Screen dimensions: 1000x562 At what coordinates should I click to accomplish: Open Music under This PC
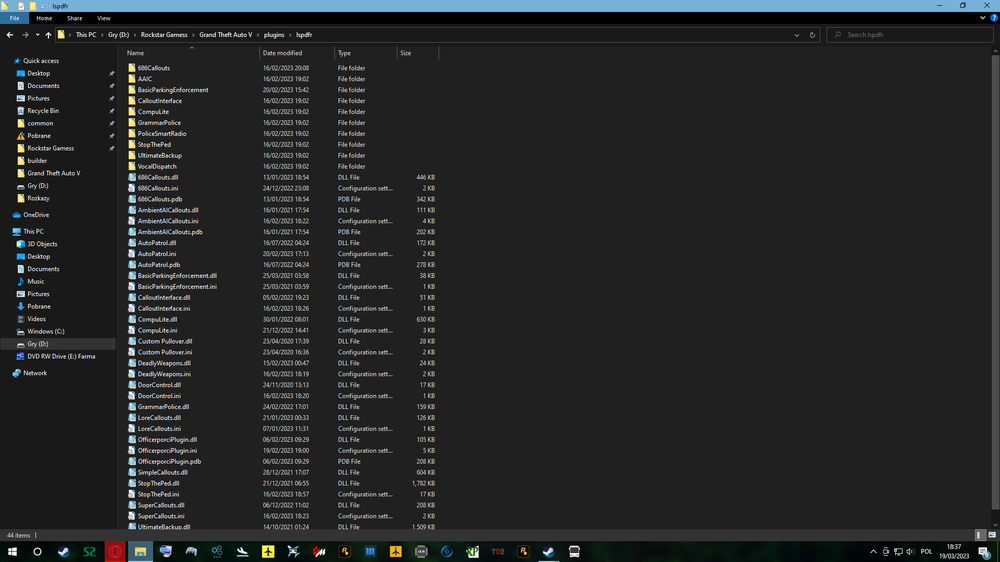[36, 281]
